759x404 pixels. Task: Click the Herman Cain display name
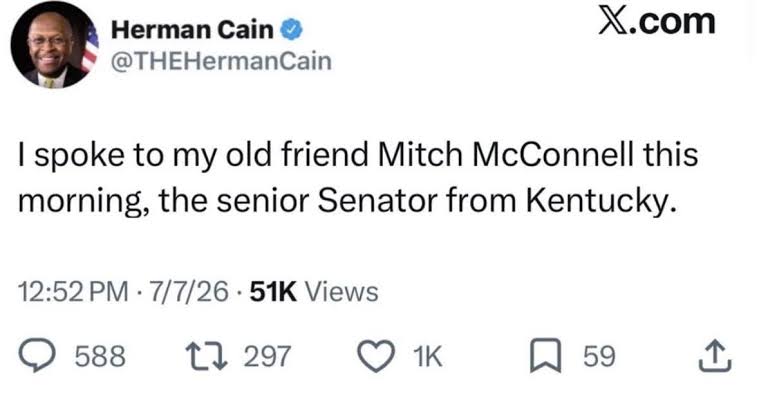193,30
